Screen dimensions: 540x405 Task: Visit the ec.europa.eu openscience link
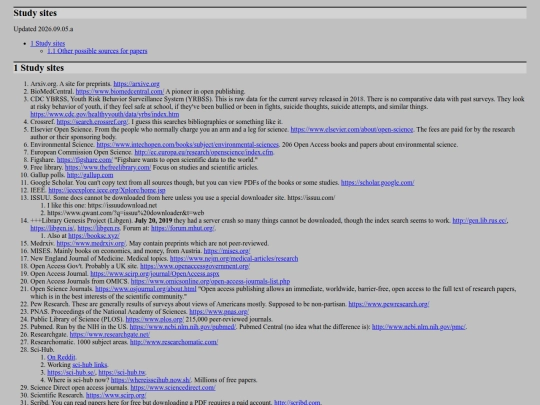[x=204, y=152]
